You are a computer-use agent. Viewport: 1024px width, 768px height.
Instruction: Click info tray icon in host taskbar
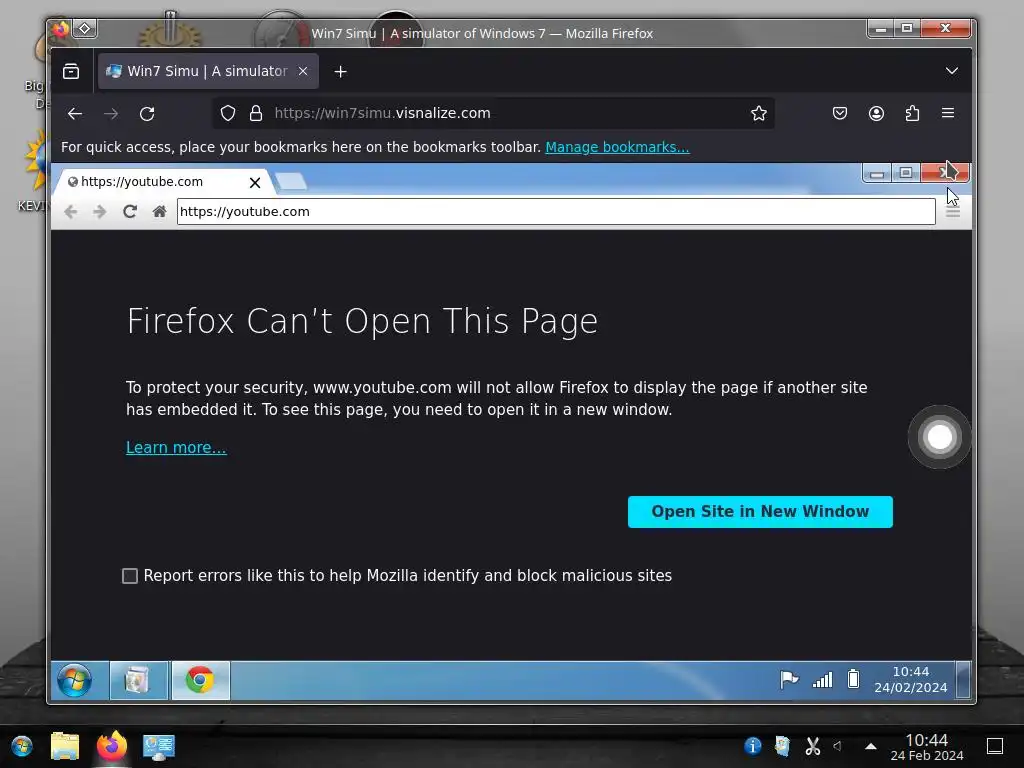pos(752,746)
